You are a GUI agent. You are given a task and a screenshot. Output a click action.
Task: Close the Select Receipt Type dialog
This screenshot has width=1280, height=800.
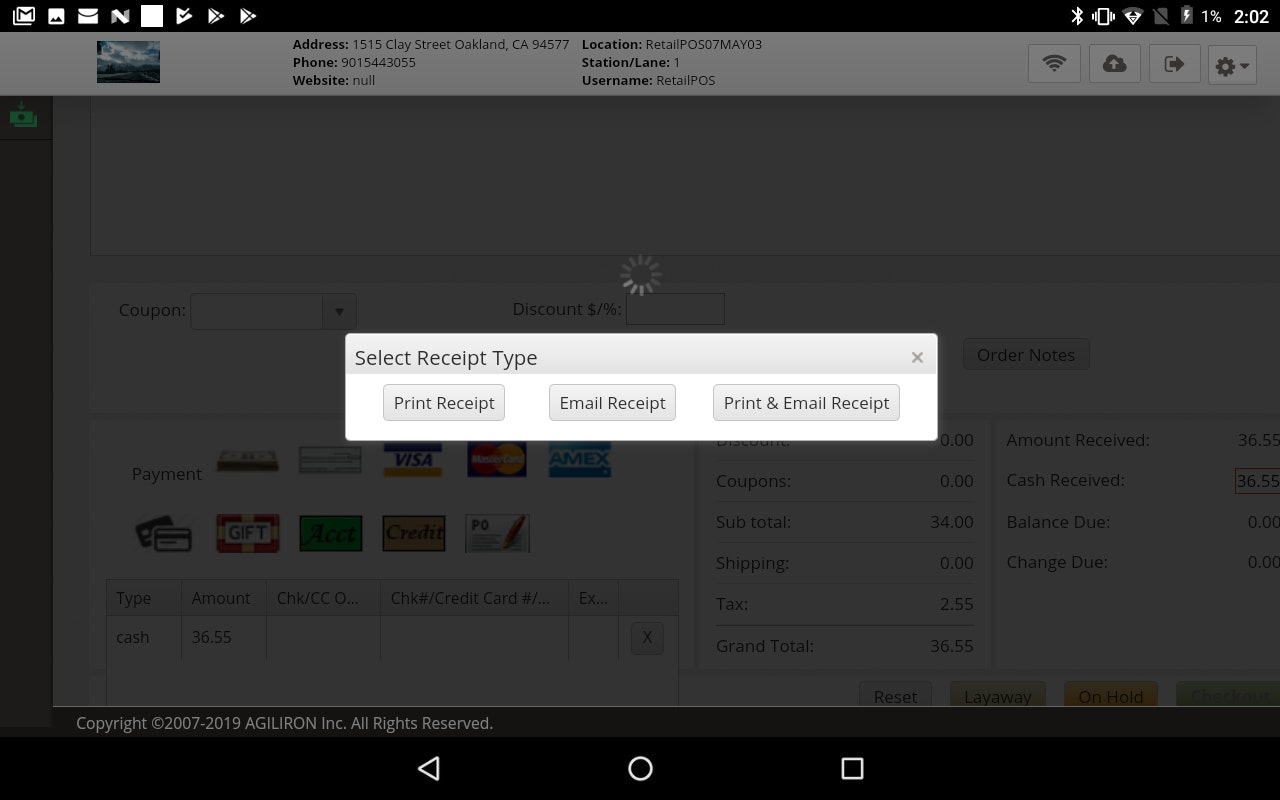pos(917,357)
